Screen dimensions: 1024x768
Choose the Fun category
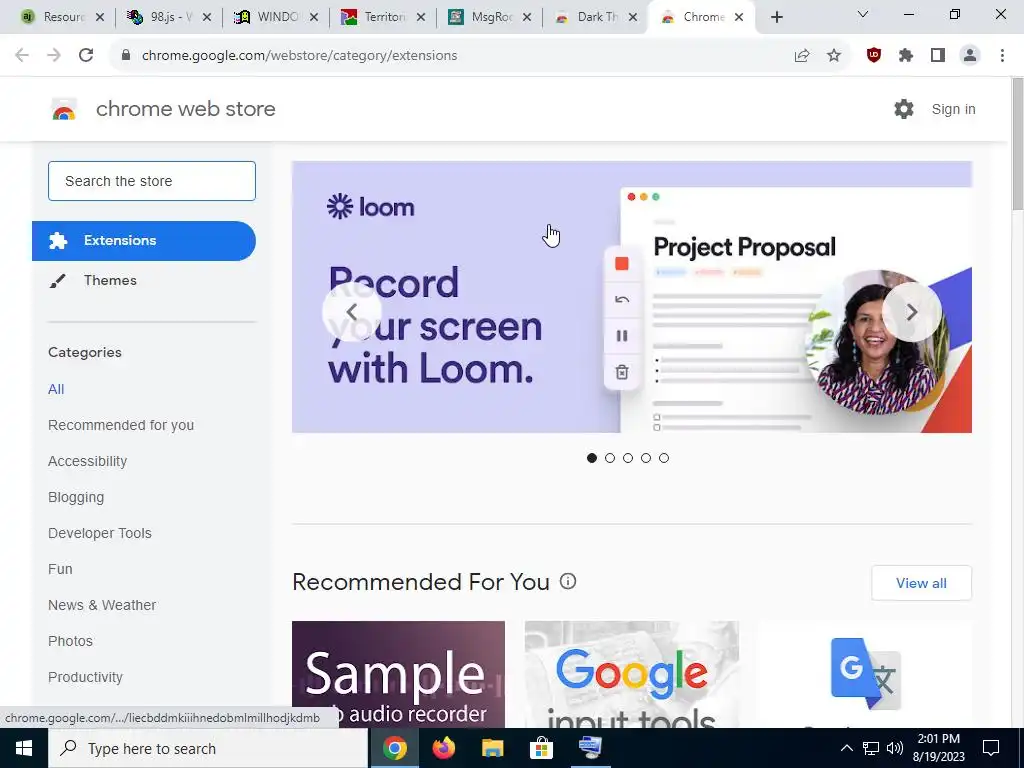(x=60, y=569)
